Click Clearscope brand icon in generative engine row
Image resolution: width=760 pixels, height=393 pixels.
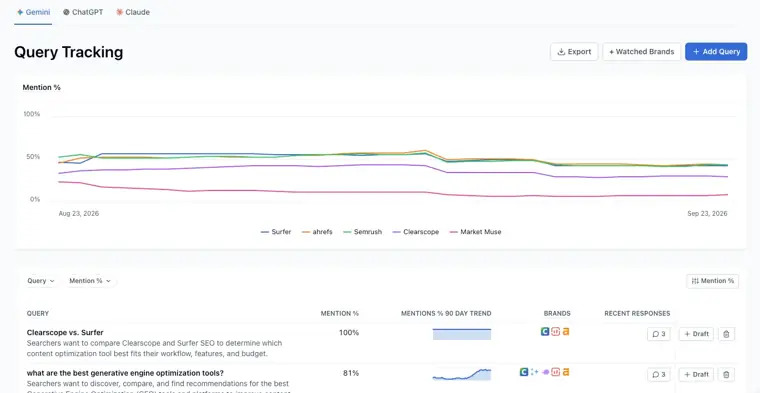pos(523,372)
